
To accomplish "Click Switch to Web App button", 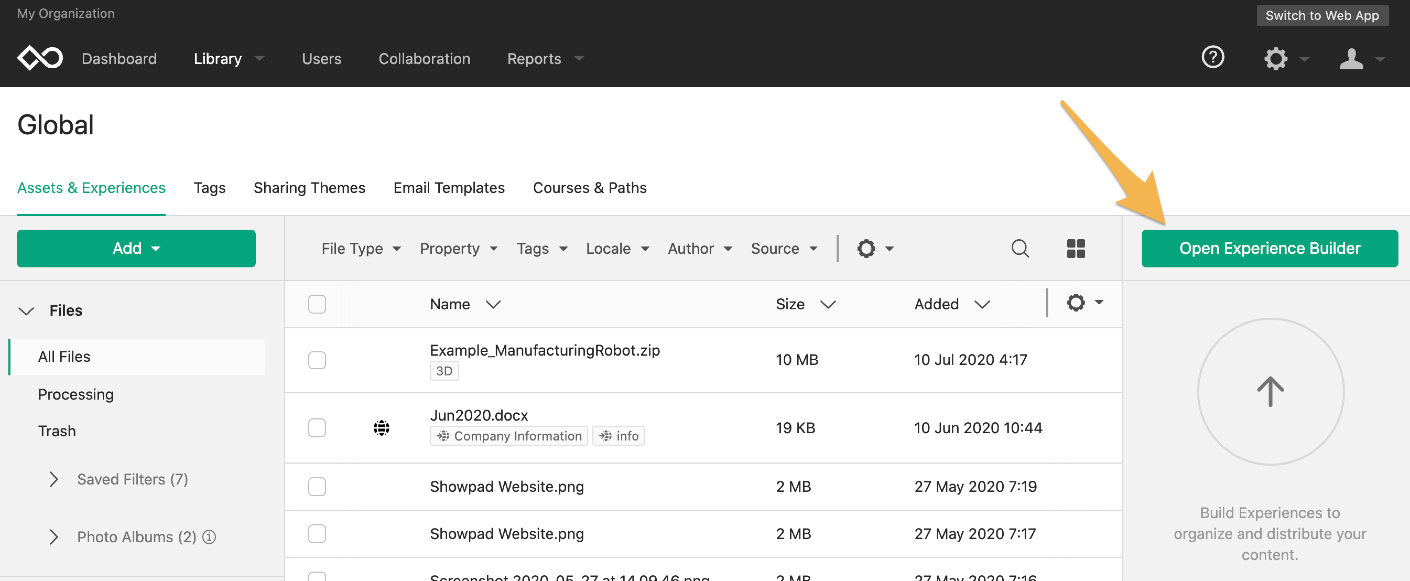I will [1322, 15].
